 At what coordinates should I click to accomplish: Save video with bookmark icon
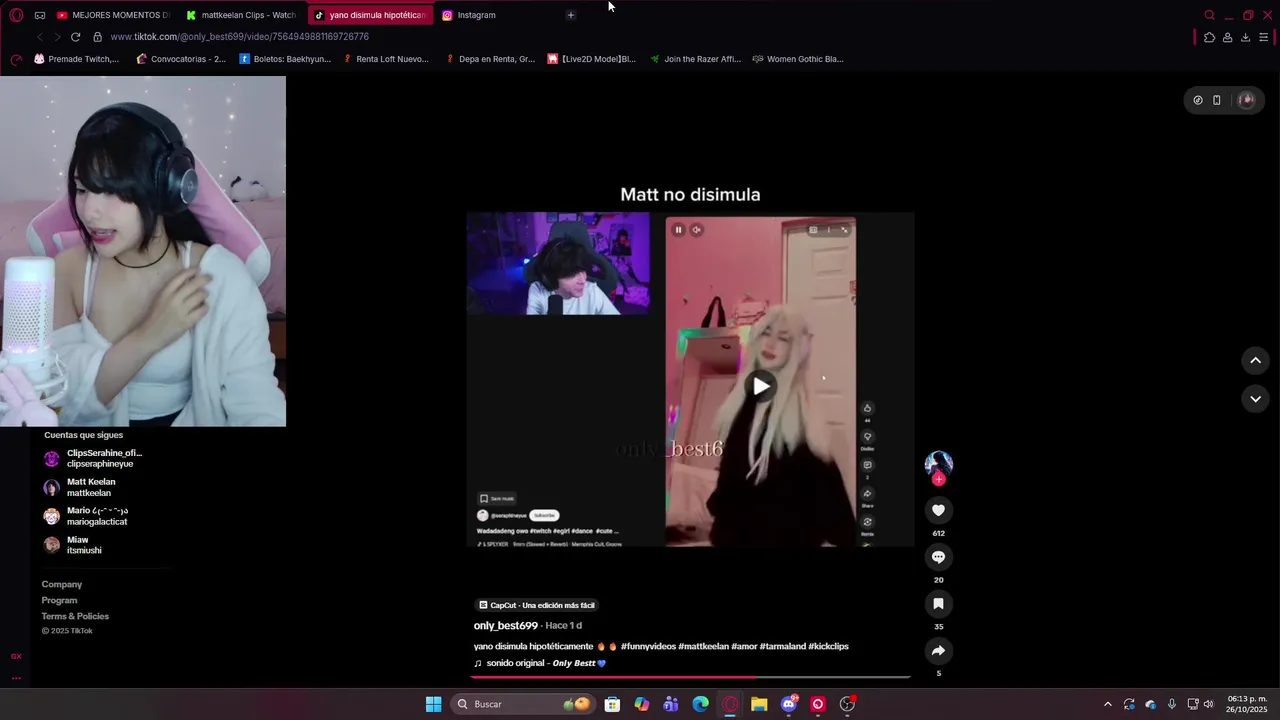point(938,604)
